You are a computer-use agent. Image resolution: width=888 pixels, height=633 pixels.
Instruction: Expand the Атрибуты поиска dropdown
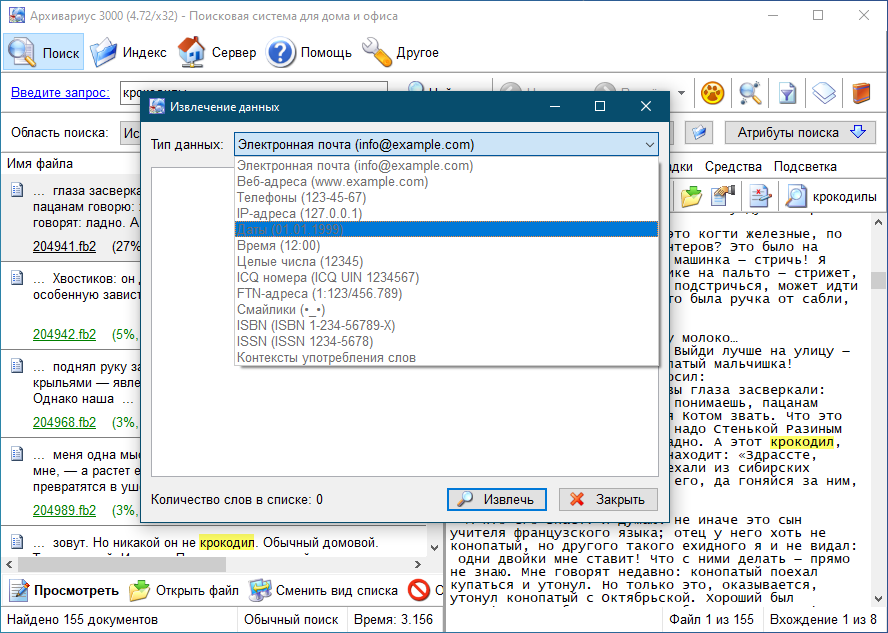[x=800, y=132]
